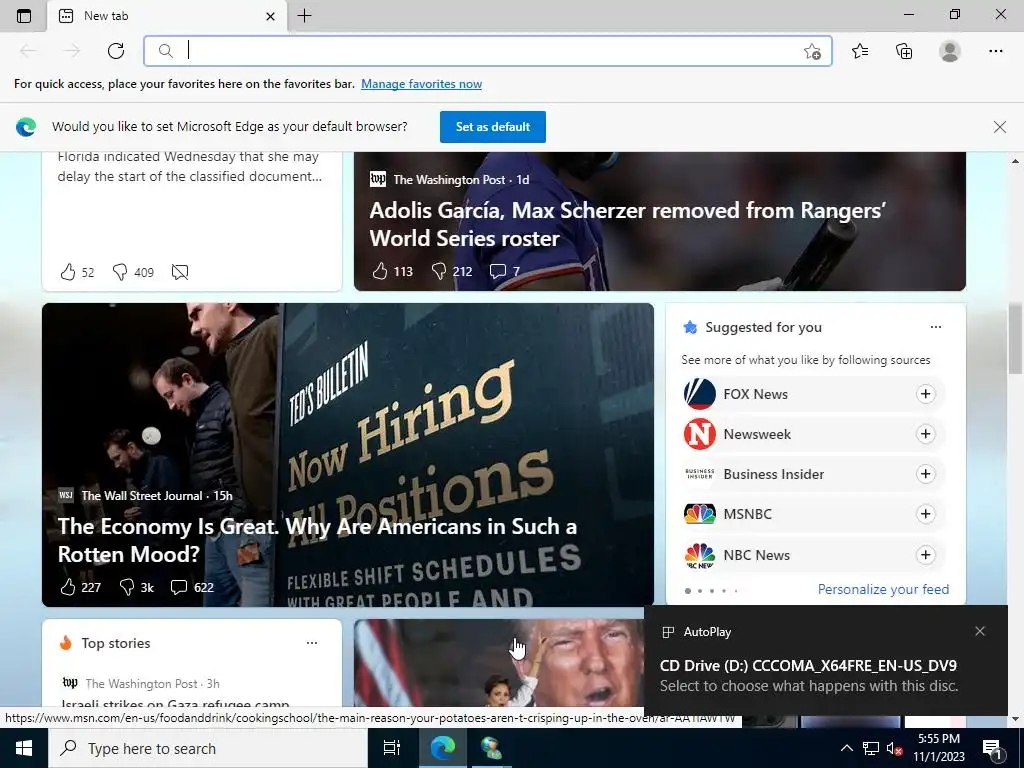
Task: Focus the address bar input
Action: pyautogui.click(x=487, y=51)
